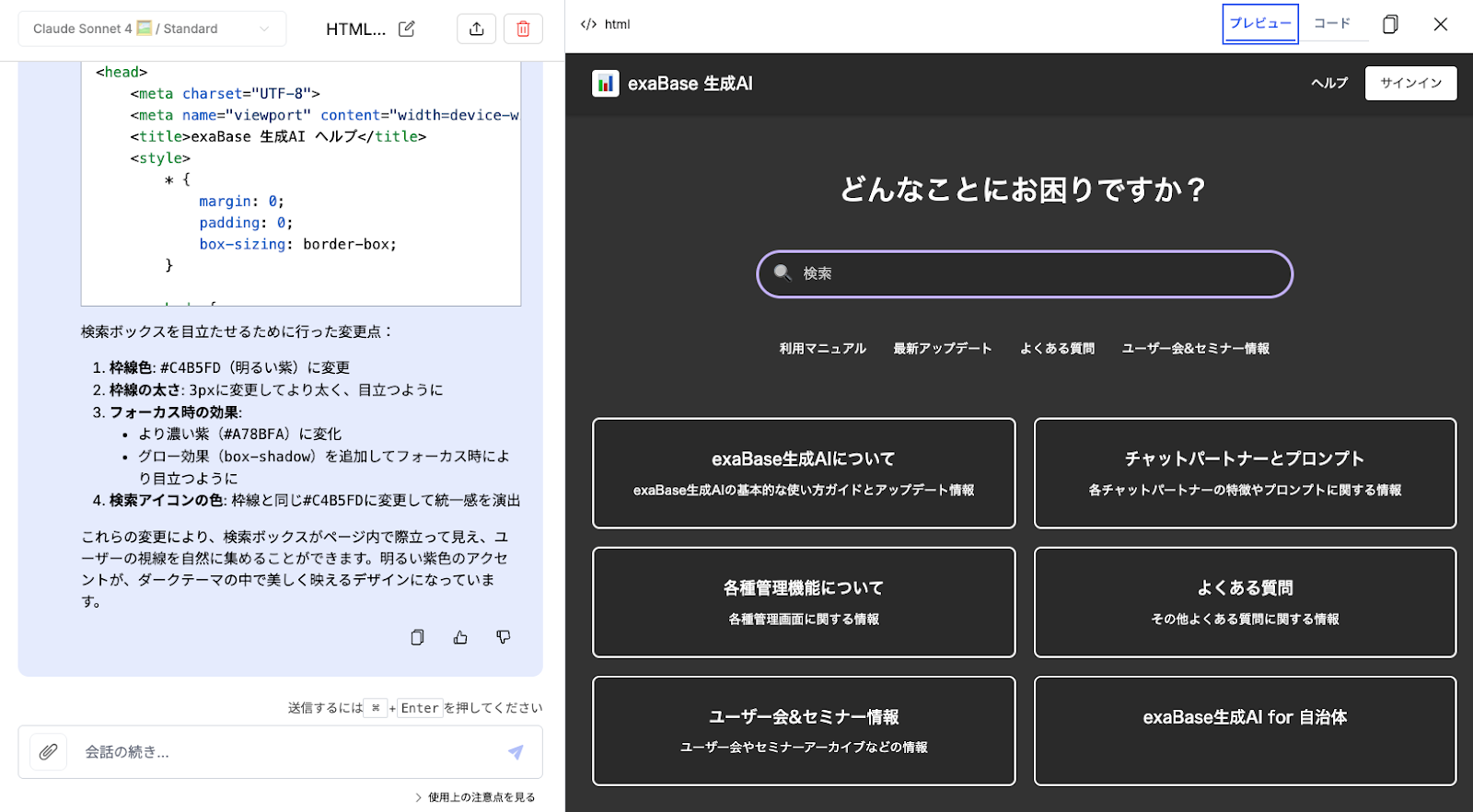Viewport: 1473px width, 812px height.
Task: Click the 'exaBase 生成AI' brand text
Action: (x=690, y=84)
